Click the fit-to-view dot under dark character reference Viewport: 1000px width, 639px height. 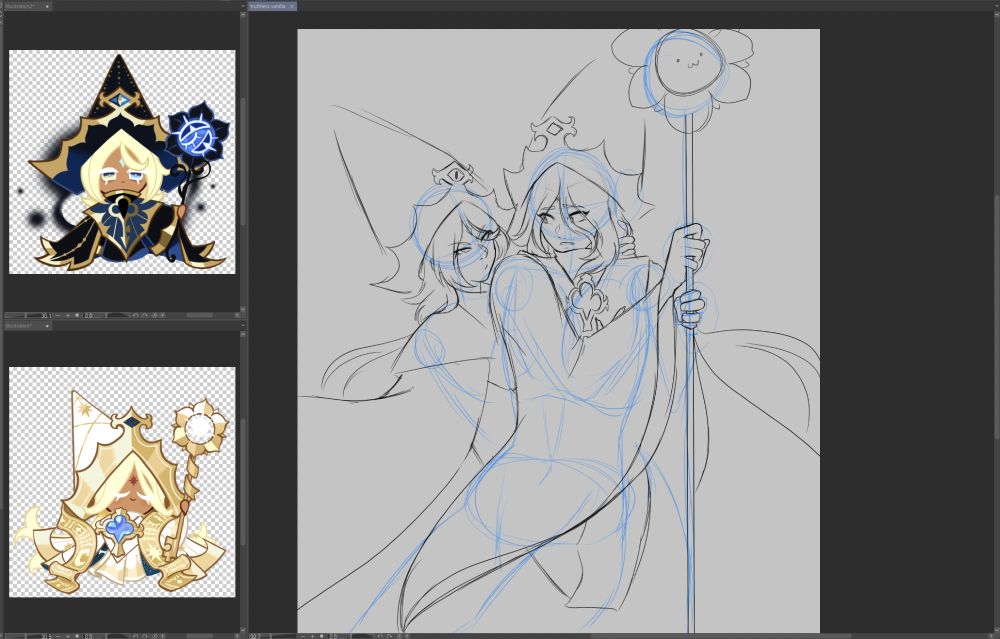(77, 316)
